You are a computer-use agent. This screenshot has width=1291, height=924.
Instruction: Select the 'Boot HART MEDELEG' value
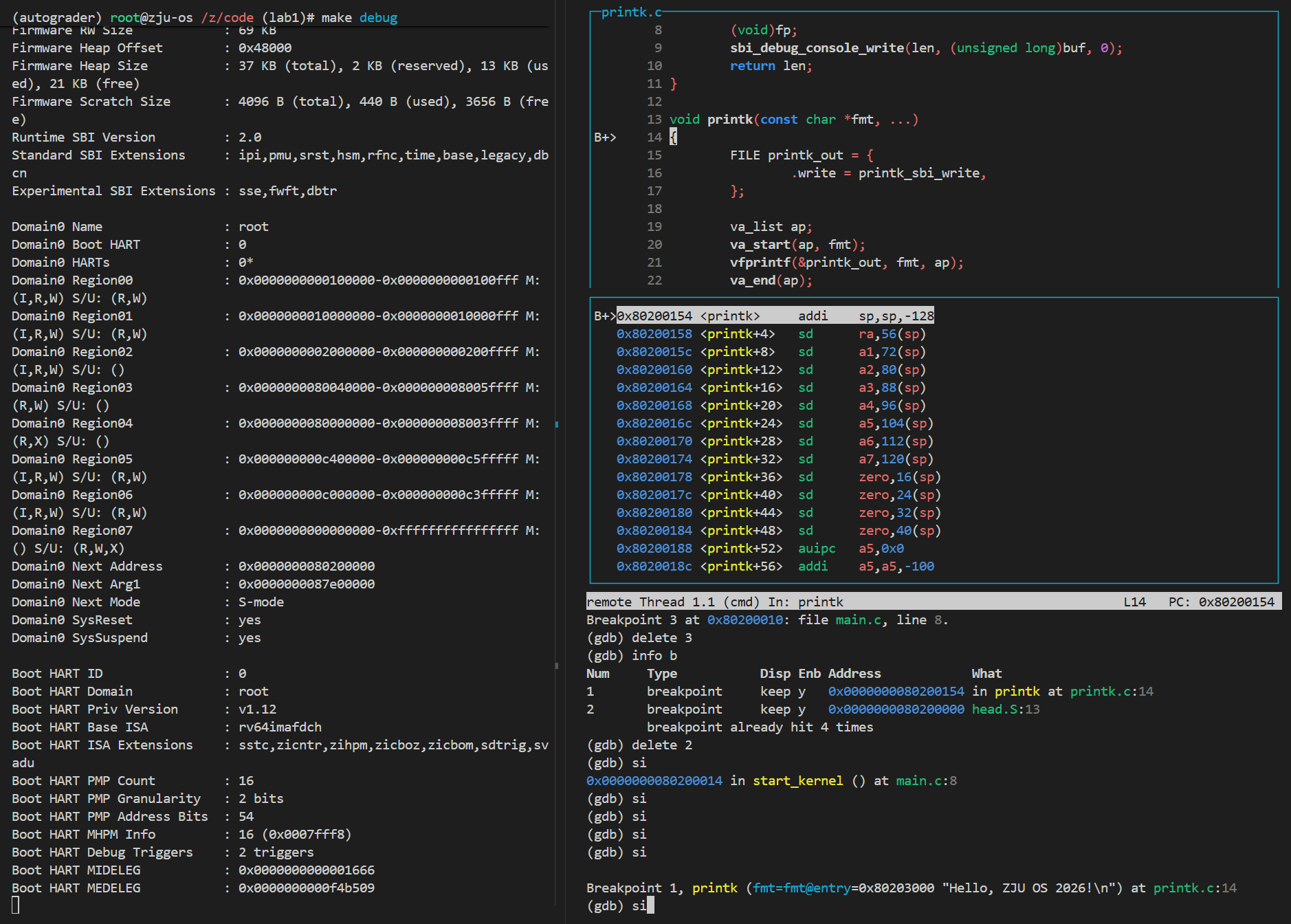click(x=307, y=888)
